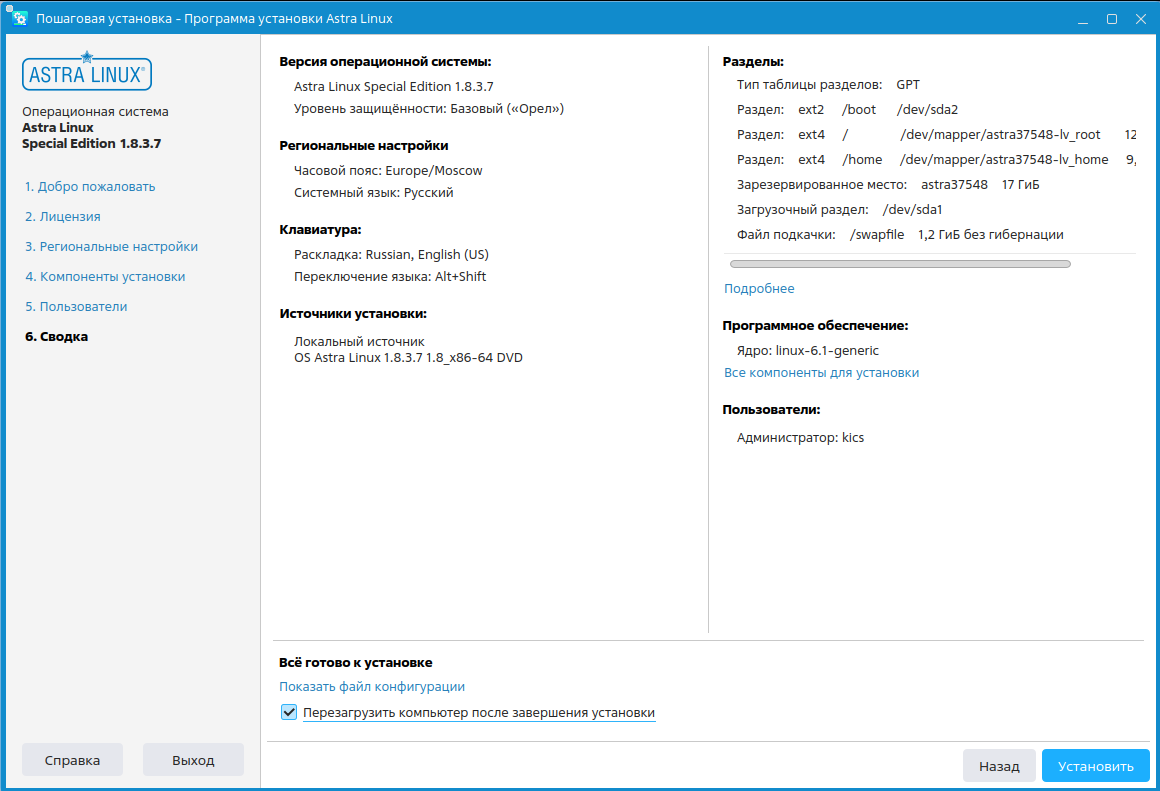Click the Выход button
The image size is (1160, 791).
pos(193,760)
